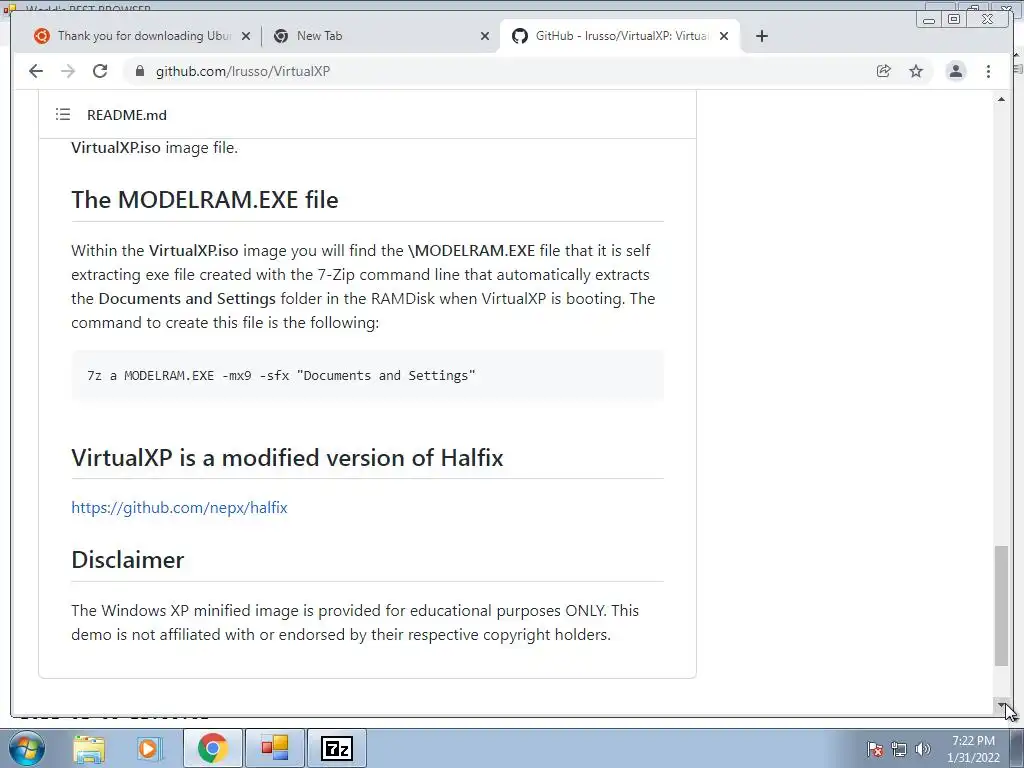Minimize the Chrome window

[929, 20]
